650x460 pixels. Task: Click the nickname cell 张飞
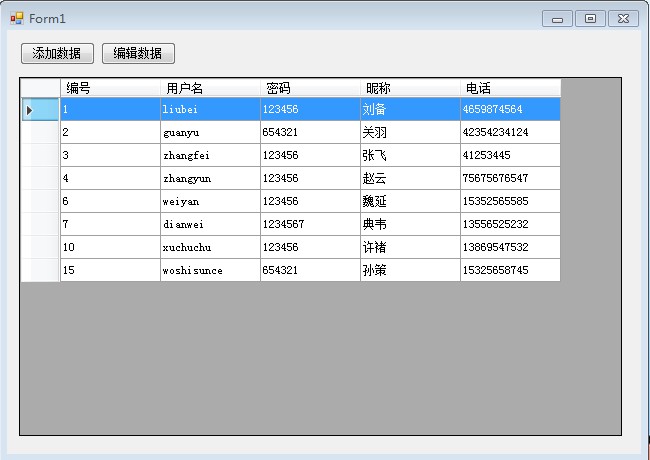[410, 155]
